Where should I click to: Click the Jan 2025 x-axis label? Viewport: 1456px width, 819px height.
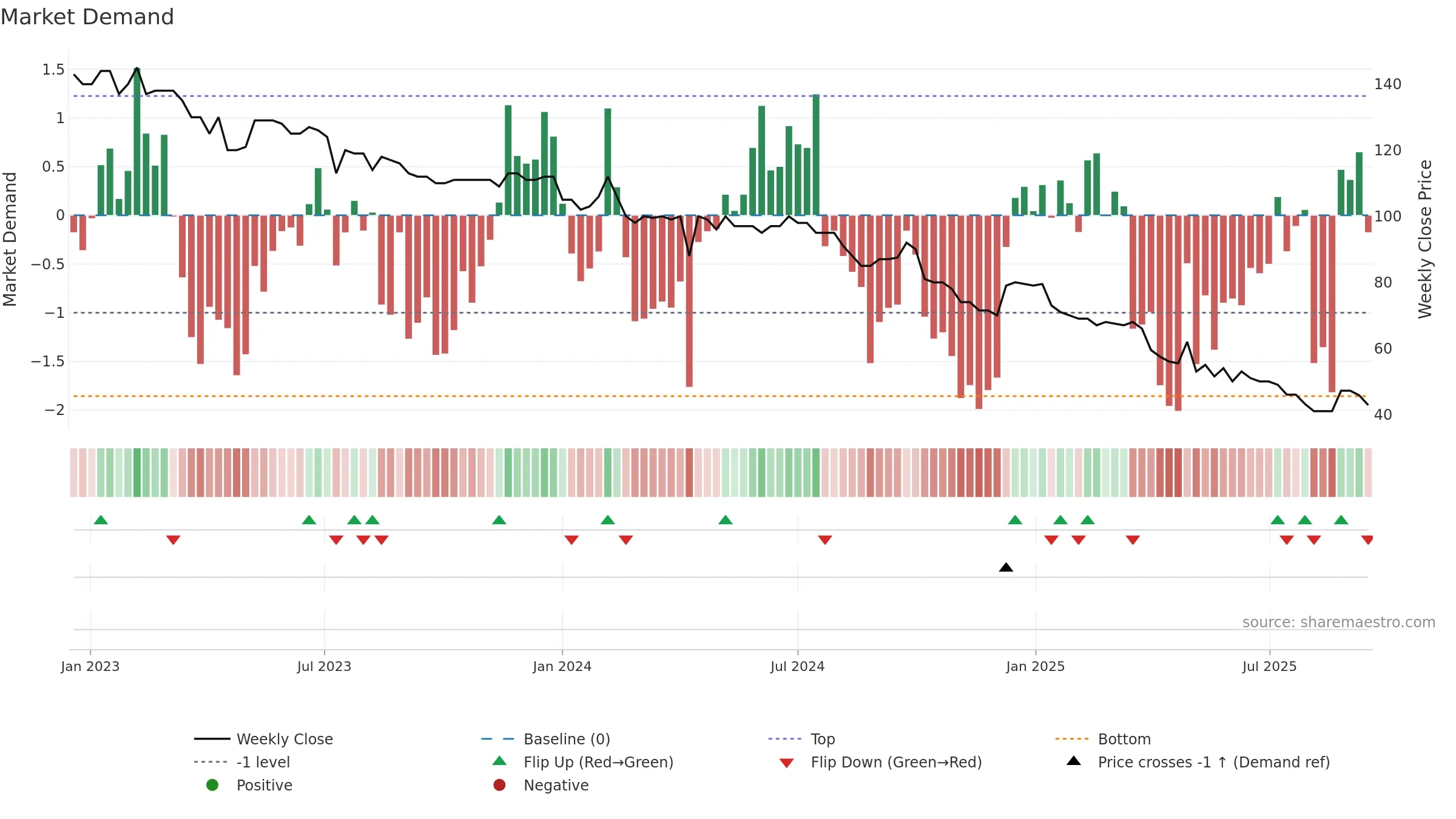click(1036, 666)
